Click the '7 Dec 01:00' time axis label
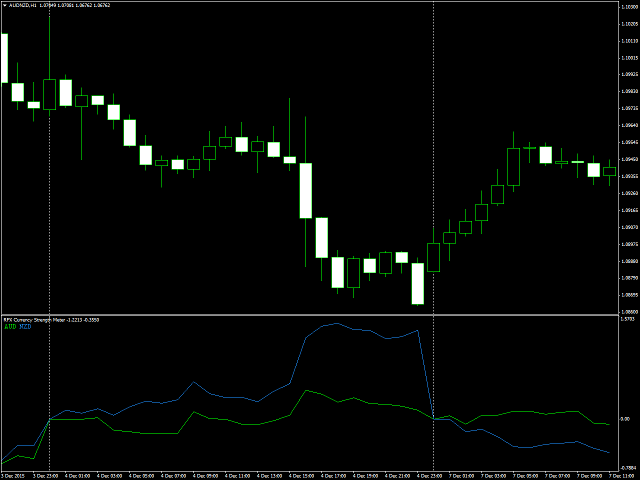 pyautogui.click(x=461, y=476)
